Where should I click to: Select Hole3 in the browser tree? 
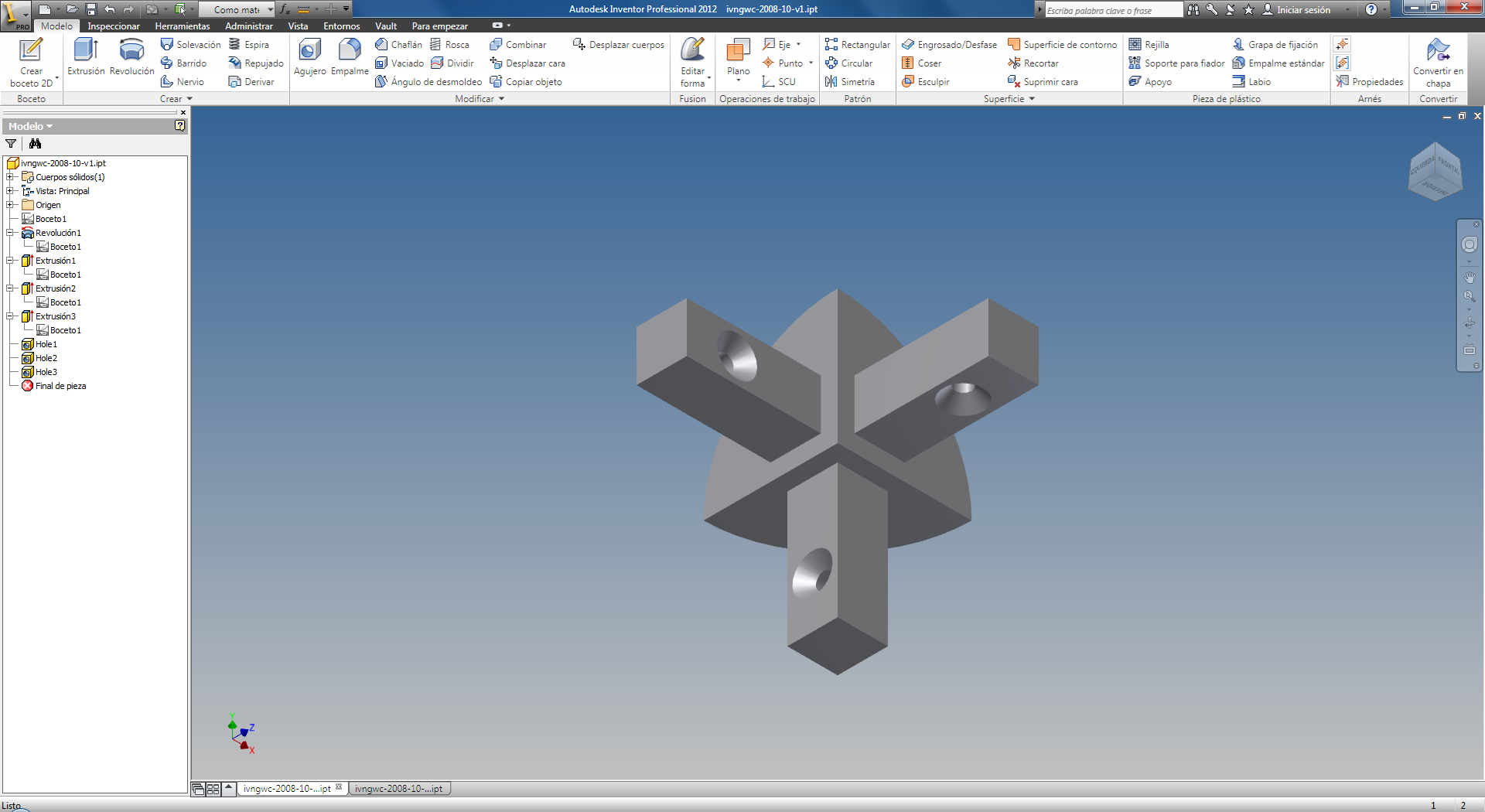pos(46,372)
